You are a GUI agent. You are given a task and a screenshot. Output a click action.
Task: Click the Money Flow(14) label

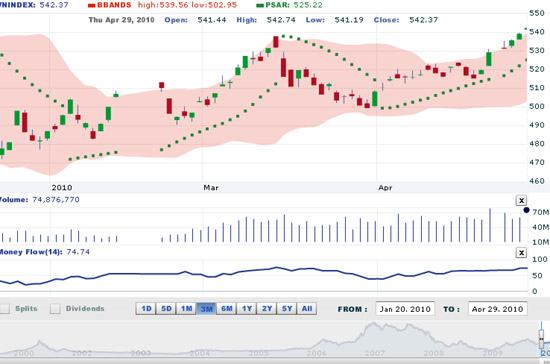[x=31, y=252]
